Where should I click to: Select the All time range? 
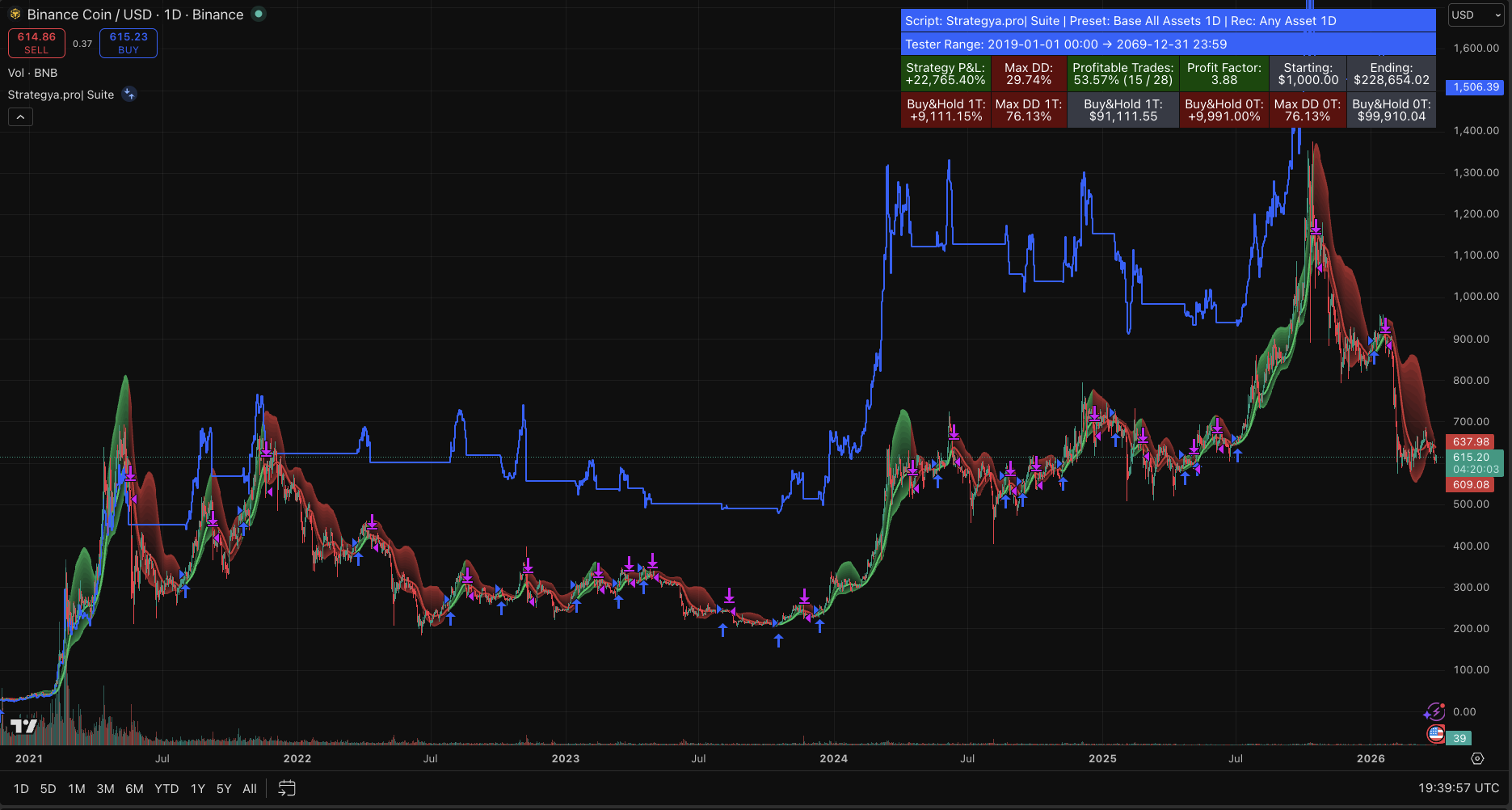pos(250,788)
